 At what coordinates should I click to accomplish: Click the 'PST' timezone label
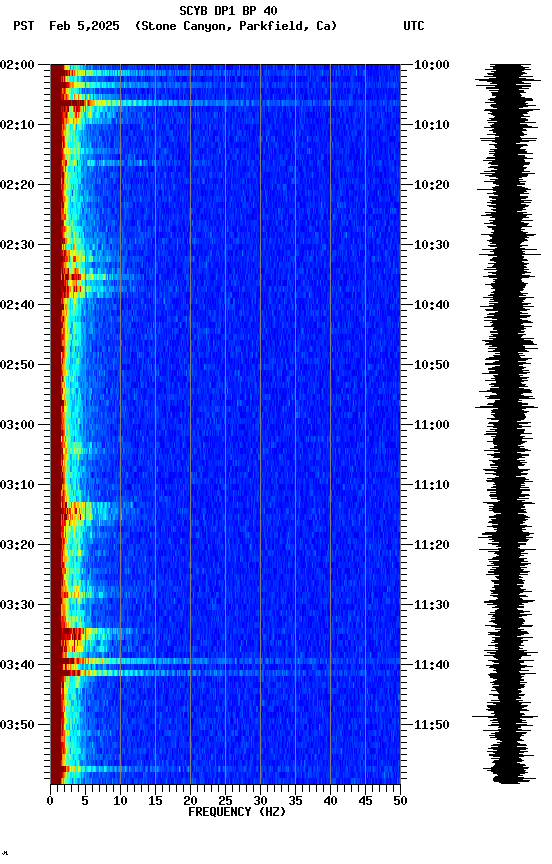(x=24, y=26)
